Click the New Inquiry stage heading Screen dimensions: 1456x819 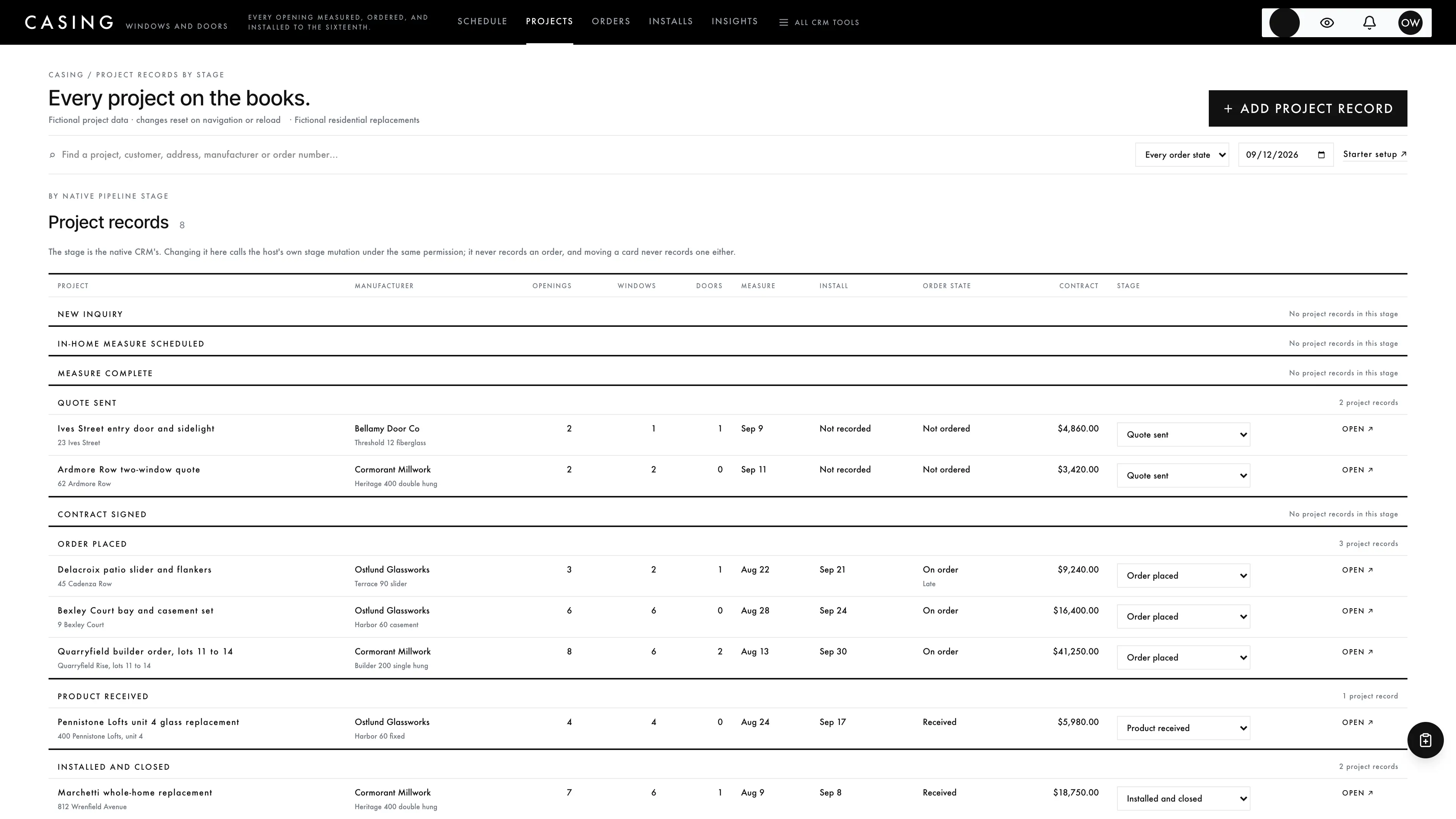[x=90, y=314]
